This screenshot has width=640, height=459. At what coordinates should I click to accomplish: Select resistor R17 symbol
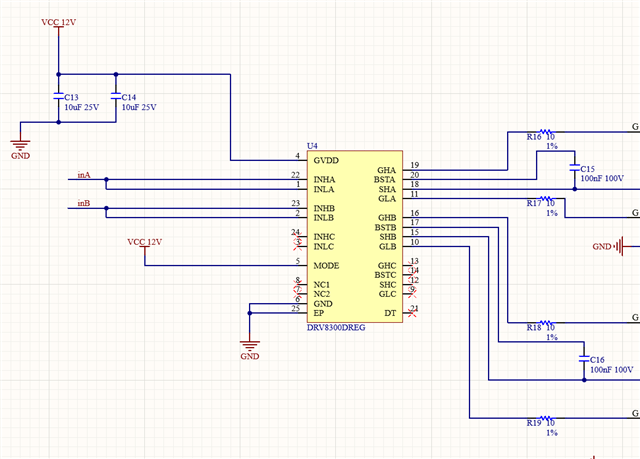pos(545,199)
